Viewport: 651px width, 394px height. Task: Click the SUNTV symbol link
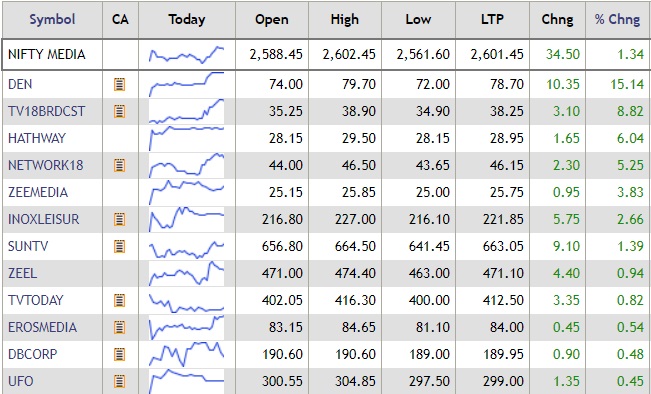point(28,246)
